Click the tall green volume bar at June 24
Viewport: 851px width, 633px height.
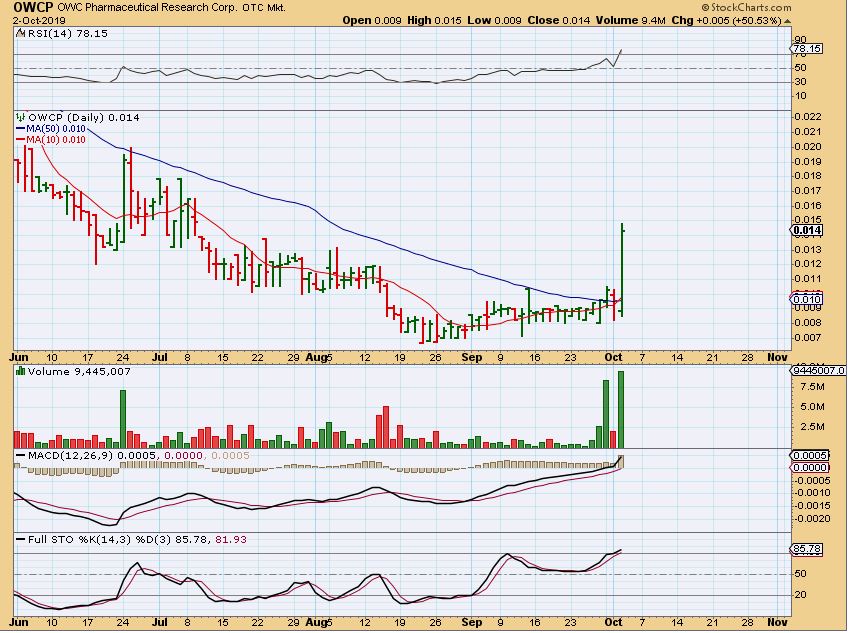coord(123,419)
